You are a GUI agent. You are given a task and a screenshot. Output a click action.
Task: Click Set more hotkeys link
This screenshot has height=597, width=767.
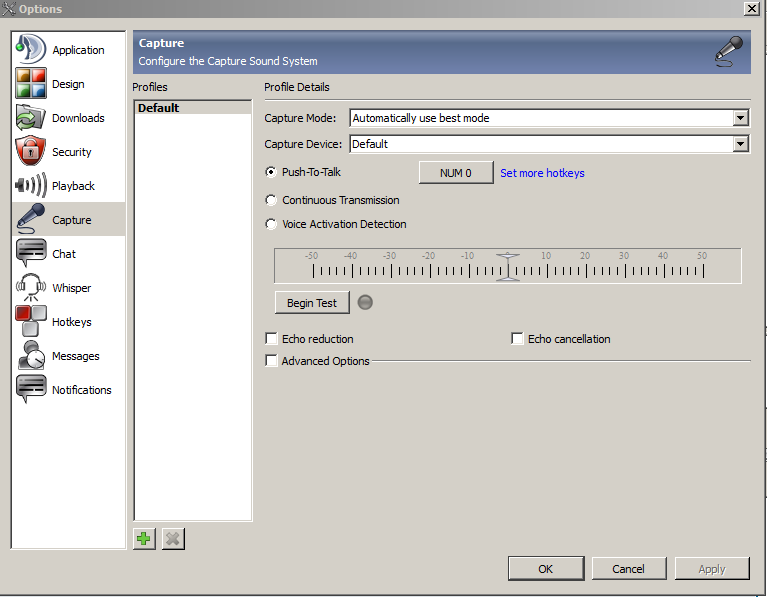pyautogui.click(x=542, y=173)
